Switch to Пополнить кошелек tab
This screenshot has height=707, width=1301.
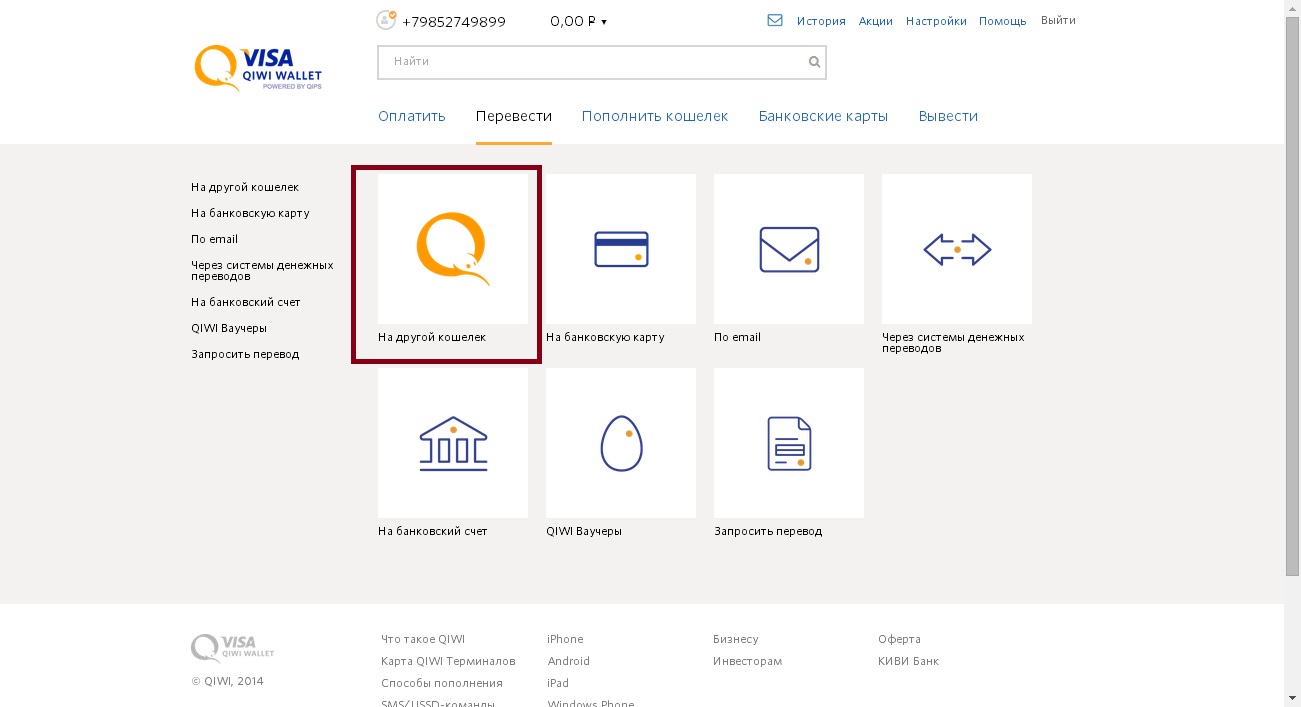point(655,116)
